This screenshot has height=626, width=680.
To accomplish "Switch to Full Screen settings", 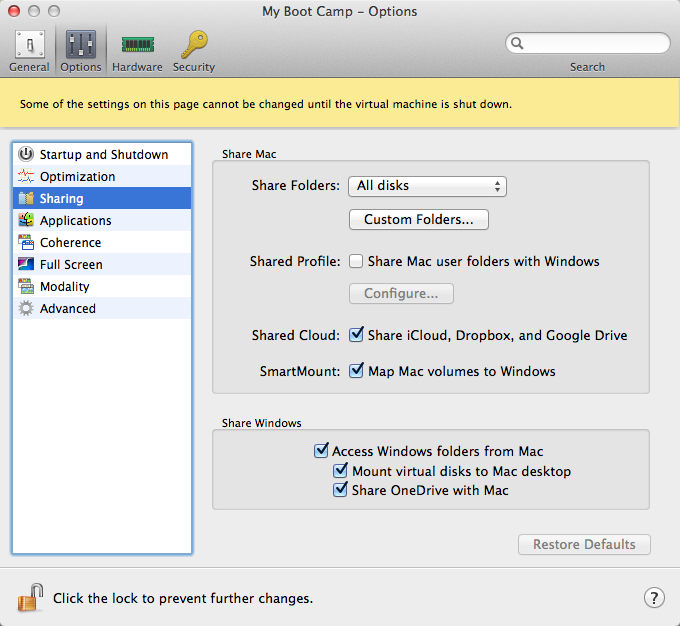I will [102, 265].
